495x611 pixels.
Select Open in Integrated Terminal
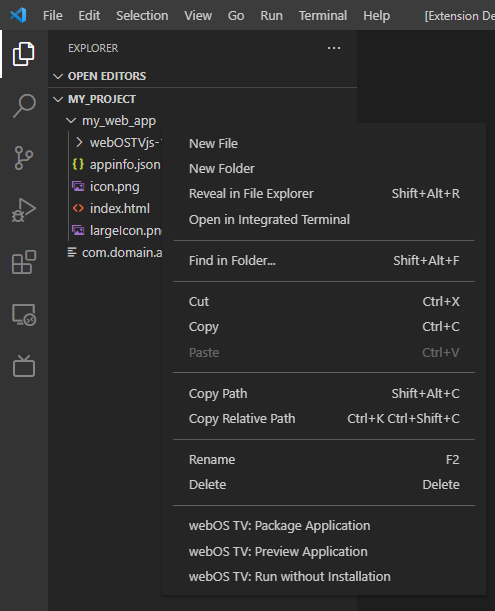(324, 220)
